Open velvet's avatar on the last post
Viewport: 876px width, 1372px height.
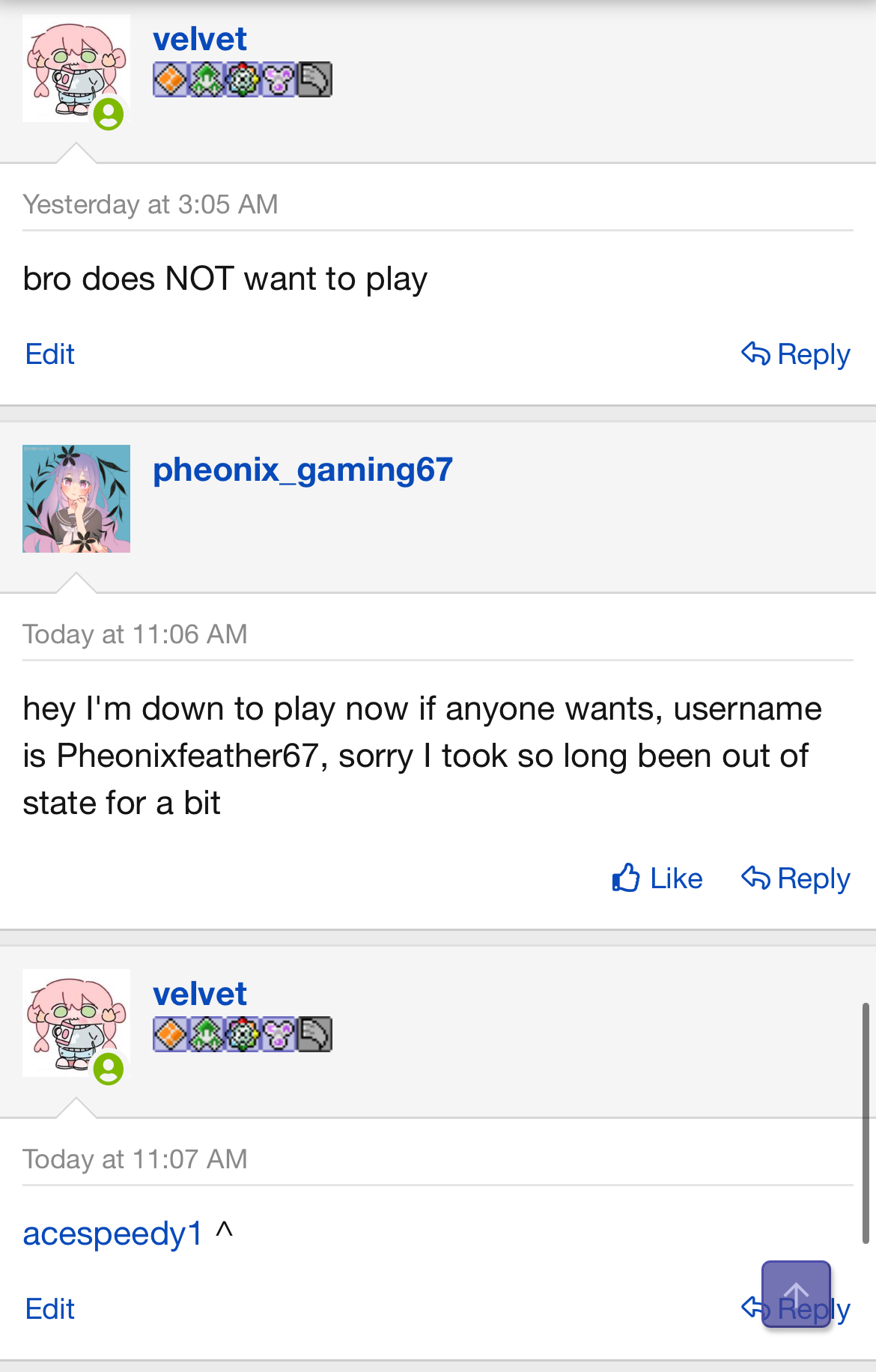(x=76, y=1023)
